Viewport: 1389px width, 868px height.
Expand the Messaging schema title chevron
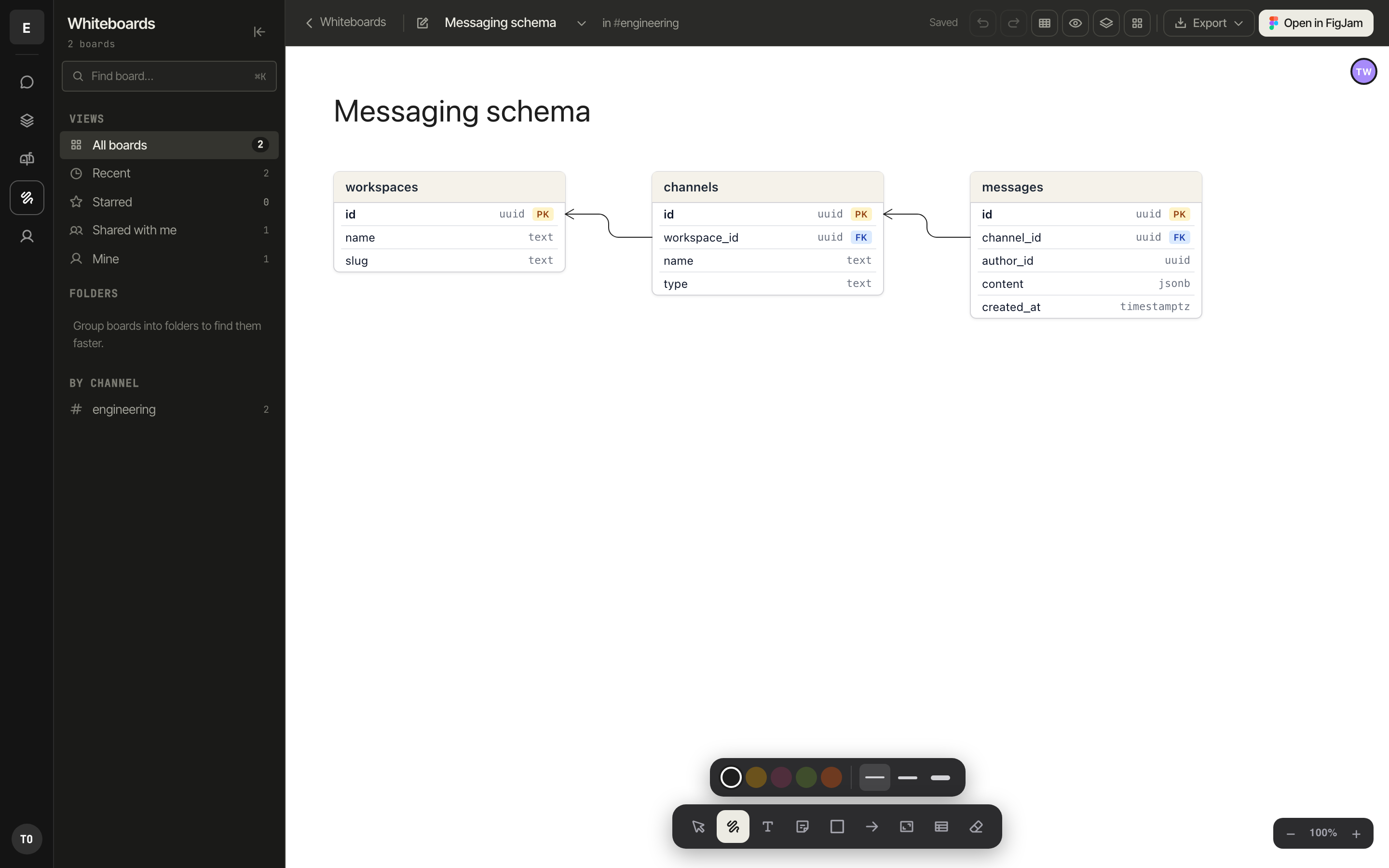click(x=582, y=23)
